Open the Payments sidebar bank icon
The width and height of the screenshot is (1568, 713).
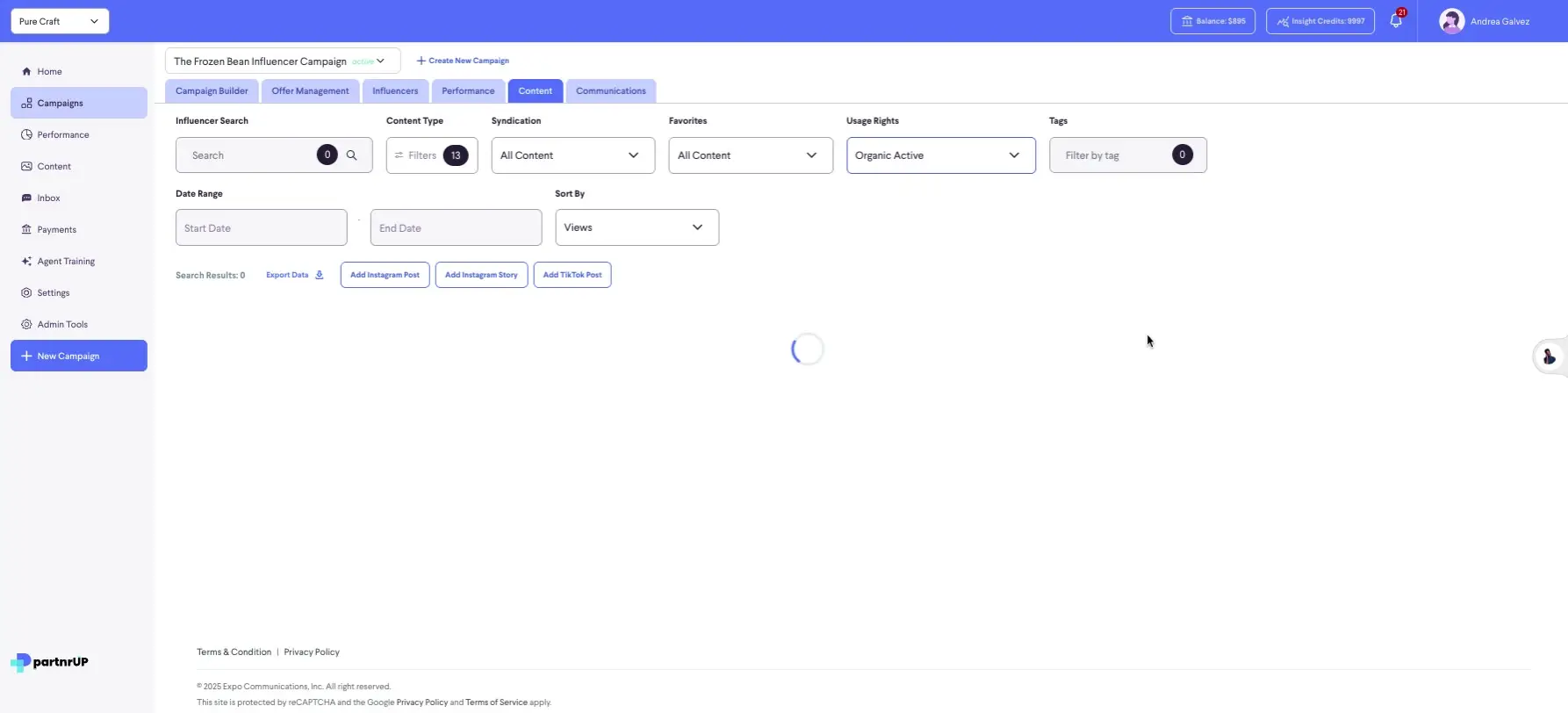pyautogui.click(x=26, y=229)
